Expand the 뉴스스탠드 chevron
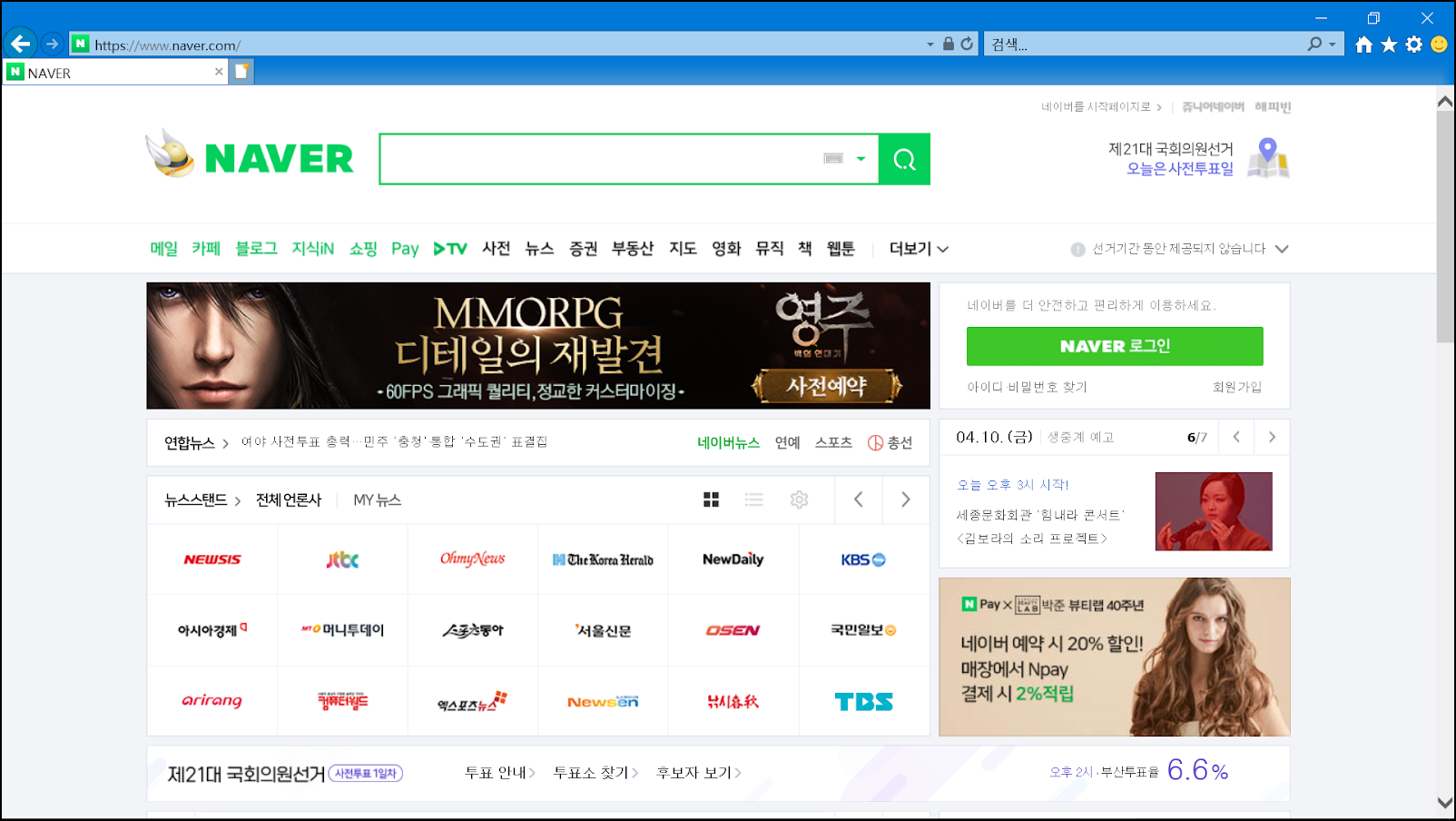Image resolution: width=1456 pixels, height=821 pixels. (x=238, y=500)
